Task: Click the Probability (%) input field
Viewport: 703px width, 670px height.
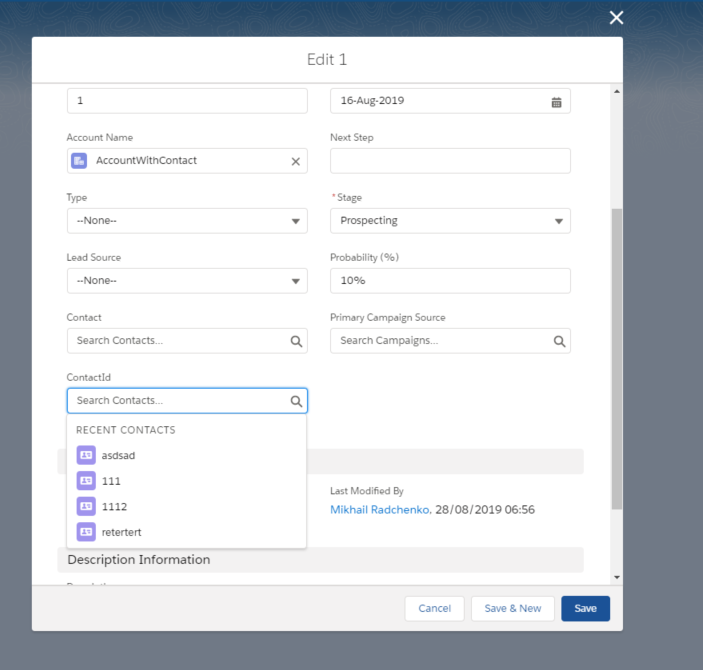Action: click(450, 281)
